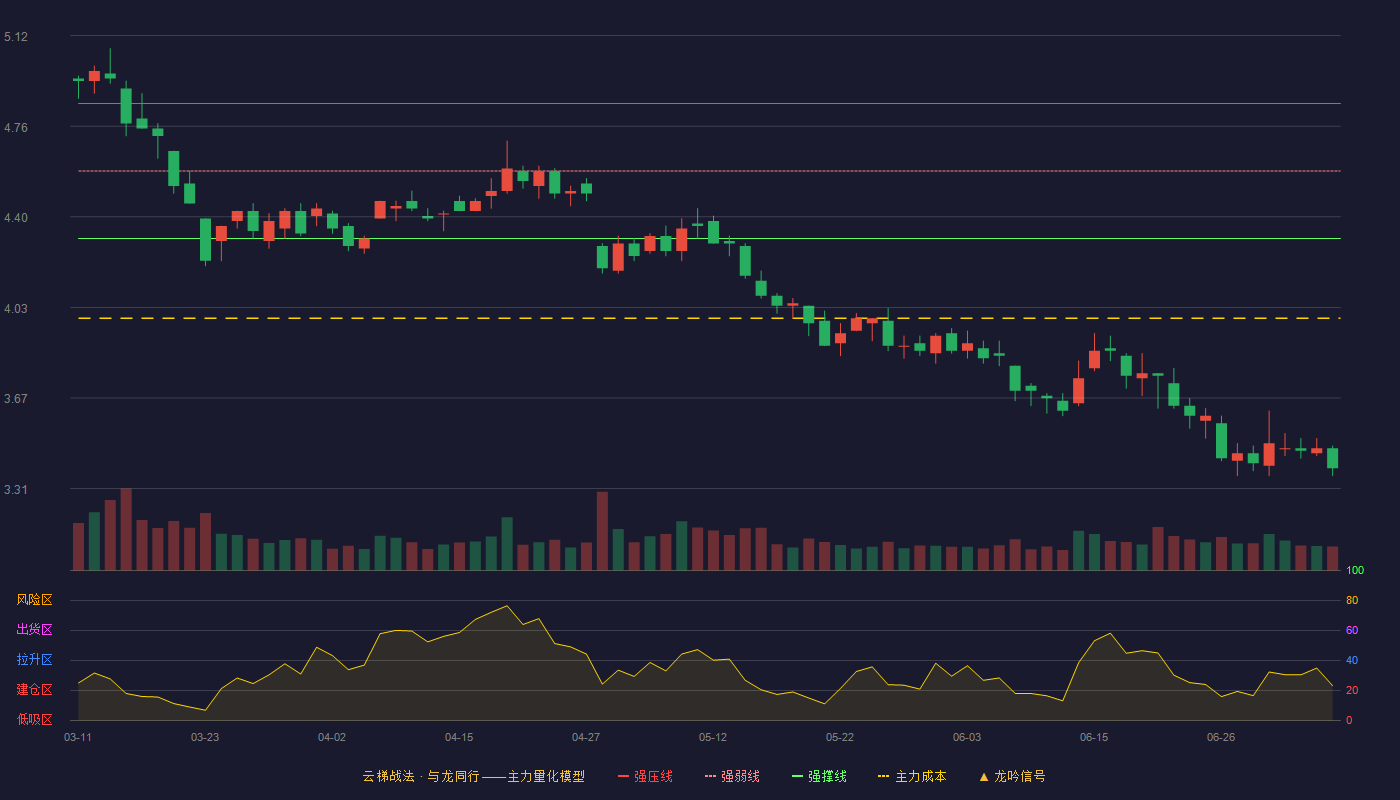Toggle the 龙吟信号 triangle legend entry
This screenshot has height=800, width=1400.
pyautogui.click(x=1012, y=776)
